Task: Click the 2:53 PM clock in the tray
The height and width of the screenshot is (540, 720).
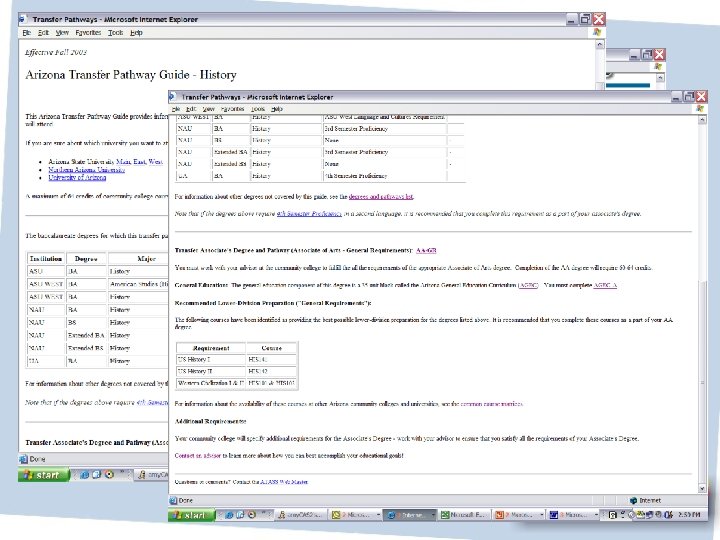Action: coord(689,515)
